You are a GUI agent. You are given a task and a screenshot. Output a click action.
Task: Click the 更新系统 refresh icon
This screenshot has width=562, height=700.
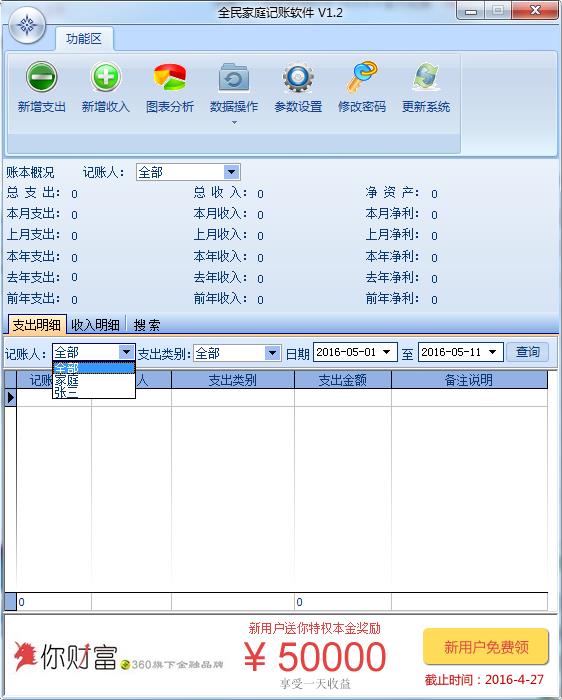click(x=426, y=77)
